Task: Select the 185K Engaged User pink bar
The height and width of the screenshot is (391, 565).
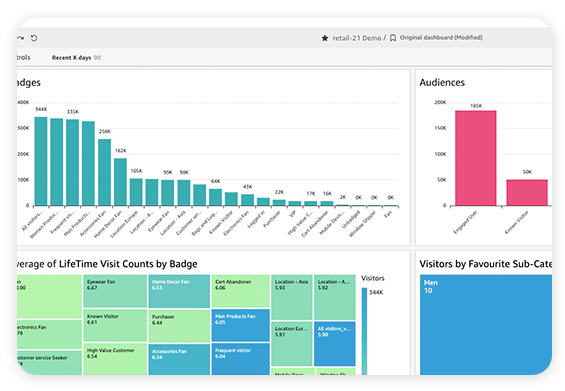Action: (x=476, y=158)
